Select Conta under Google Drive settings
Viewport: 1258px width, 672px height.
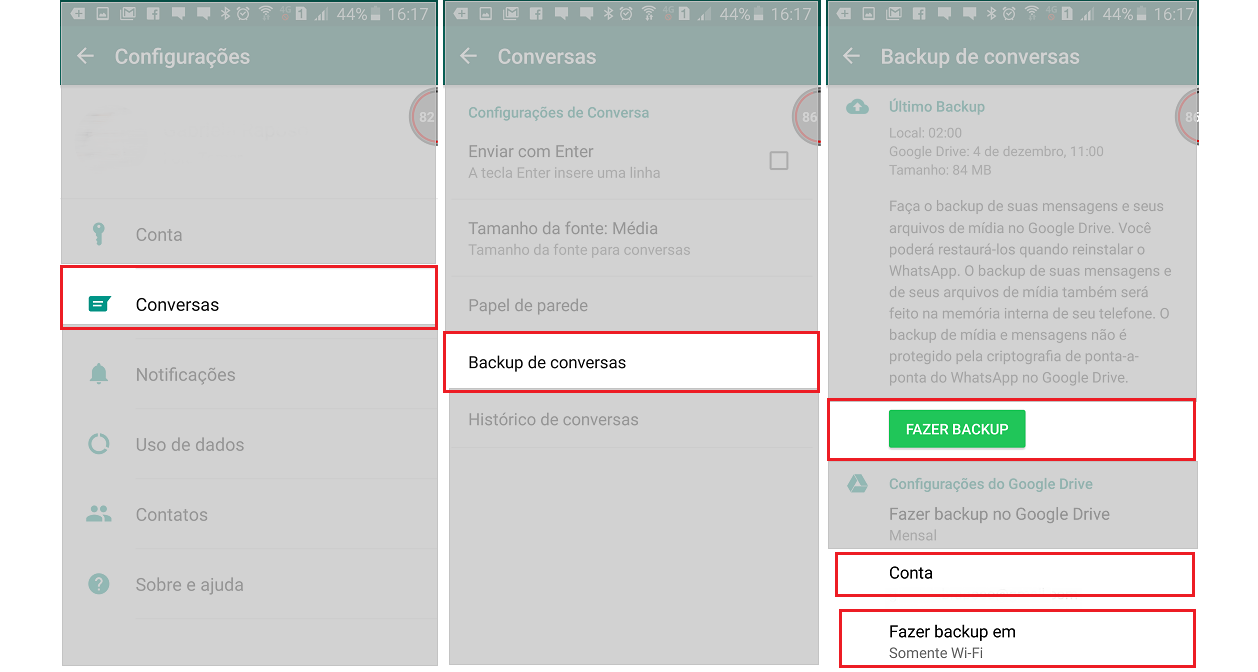pos(1014,574)
